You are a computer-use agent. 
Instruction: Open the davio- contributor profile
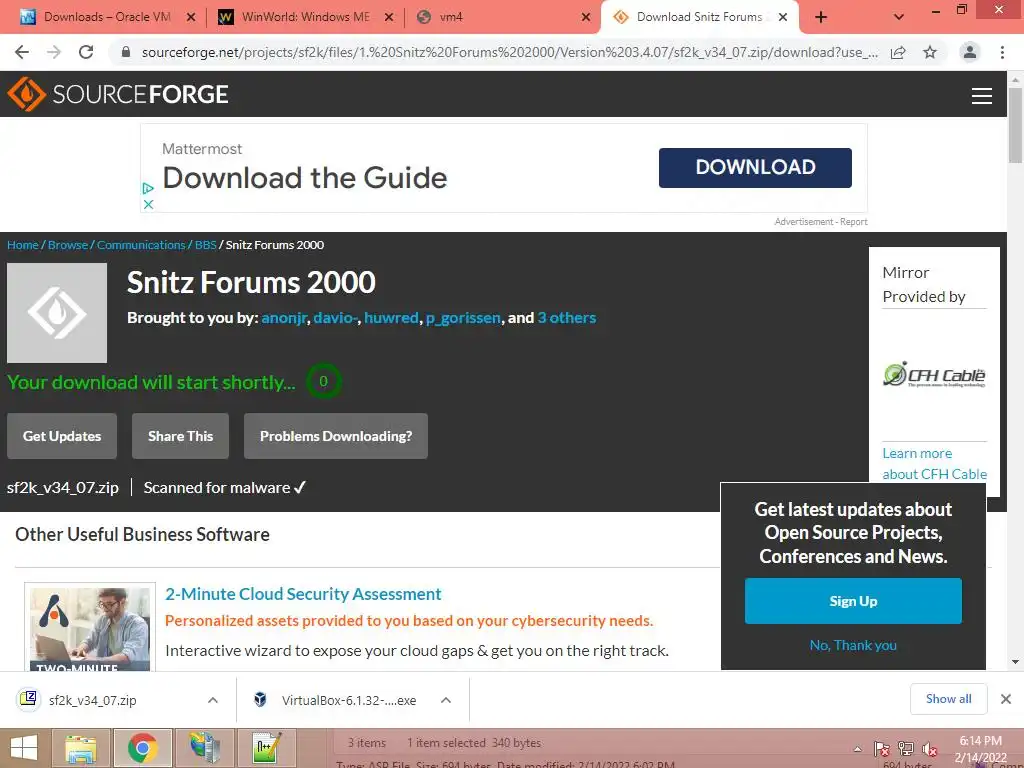pyautogui.click(x=335, y=318)
